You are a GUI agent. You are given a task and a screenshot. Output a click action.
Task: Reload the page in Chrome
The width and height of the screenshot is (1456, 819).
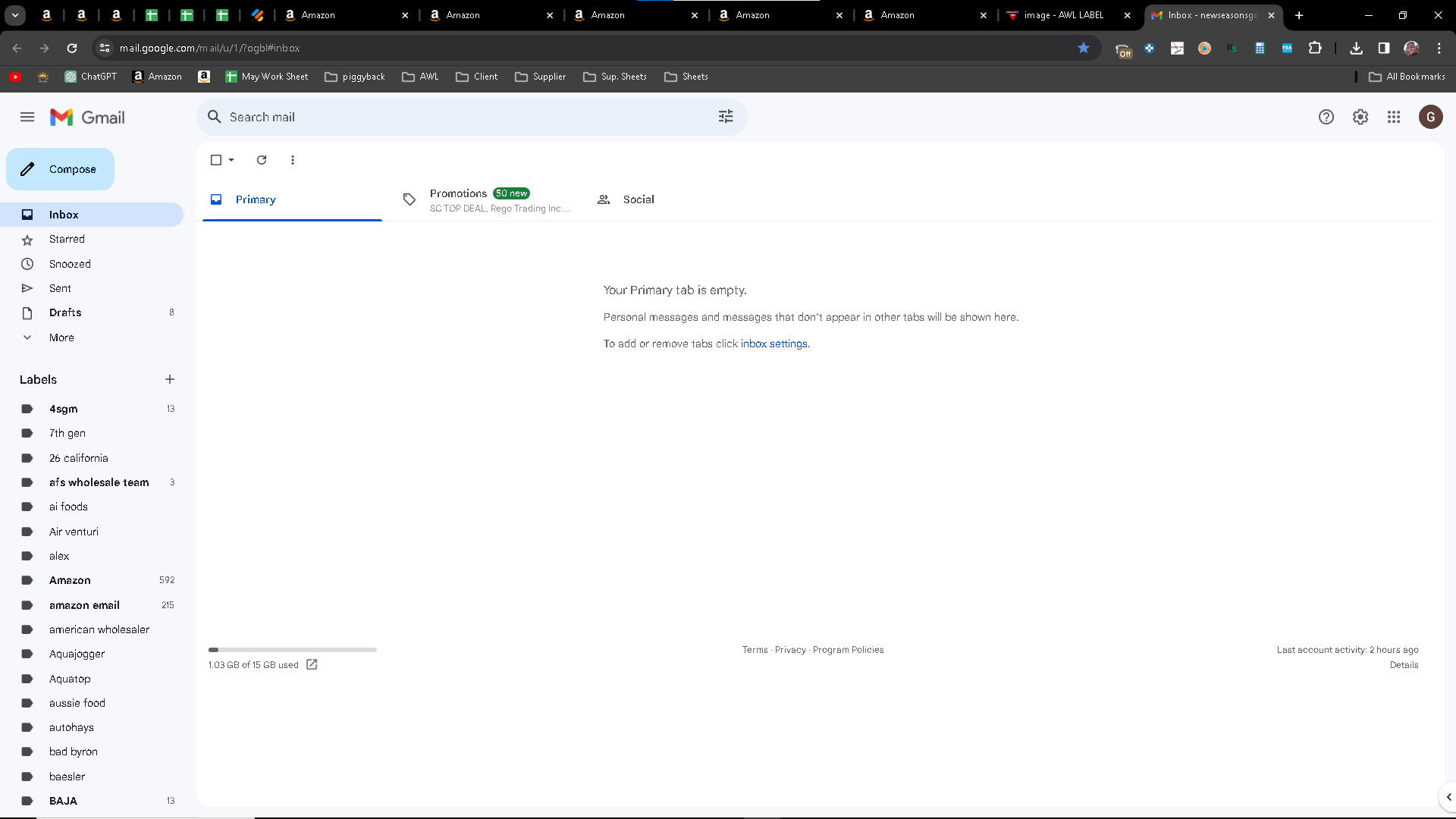tap(72, 48)
